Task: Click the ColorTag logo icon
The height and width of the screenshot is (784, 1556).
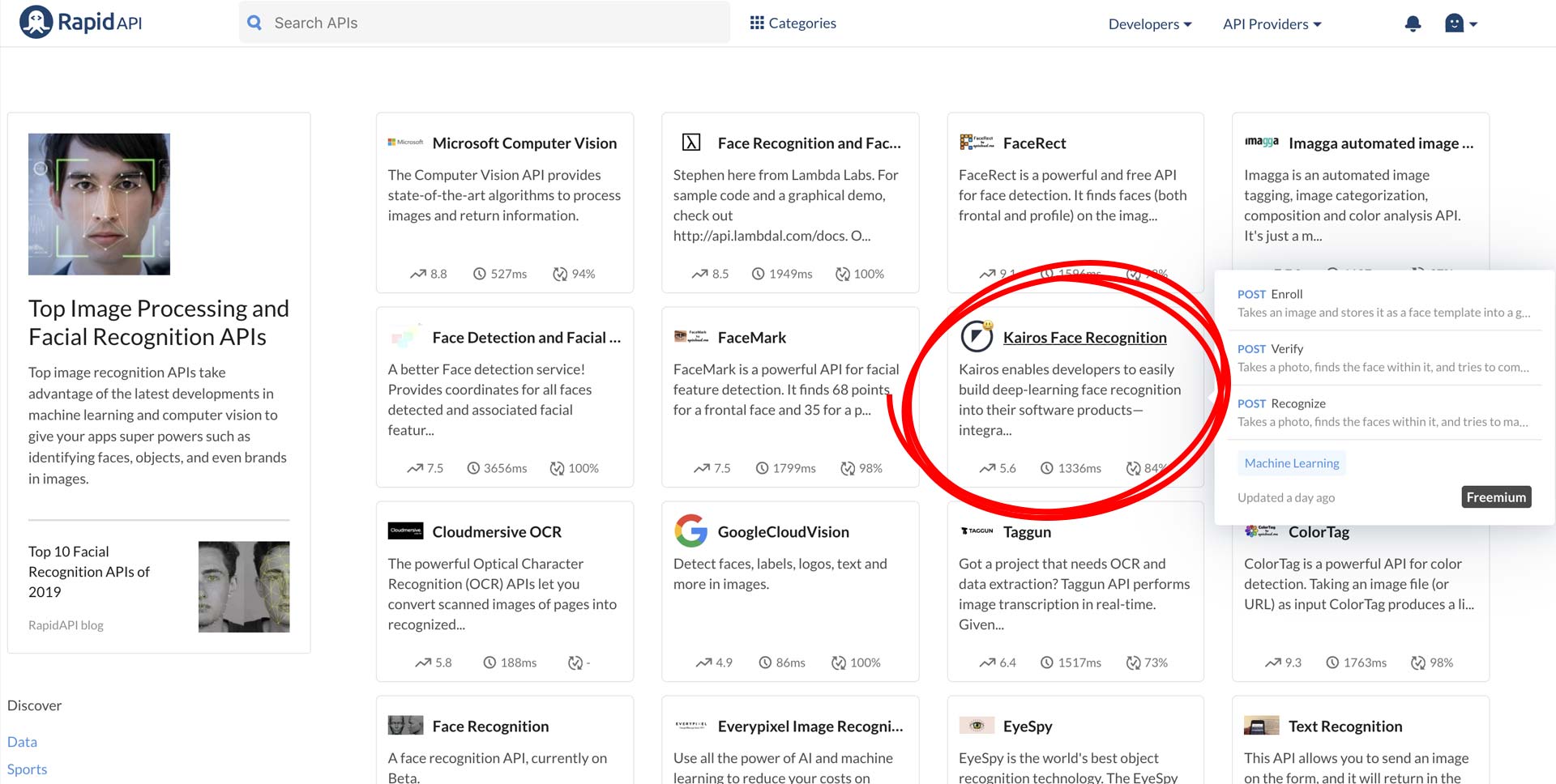Action: [1262, 531]
